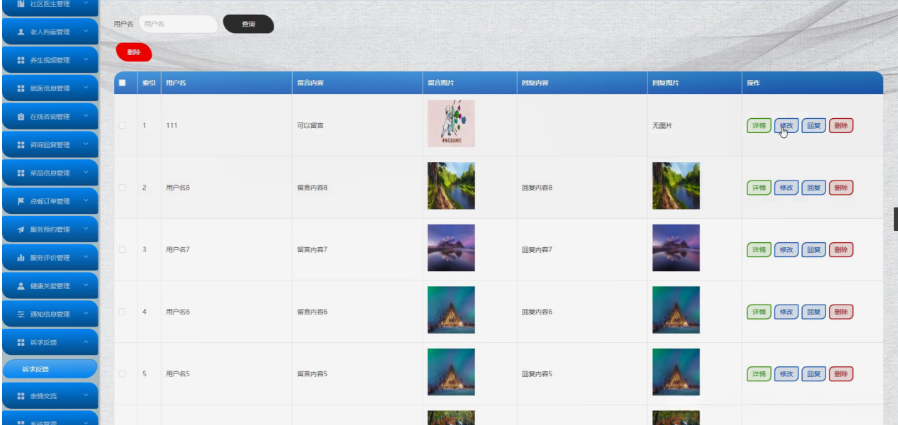This screenshot has height=425, width=898.
Task: Open the 回复图片 thumbnail for 用户名8
Action: pyautogui.click(x=676, y=186)
